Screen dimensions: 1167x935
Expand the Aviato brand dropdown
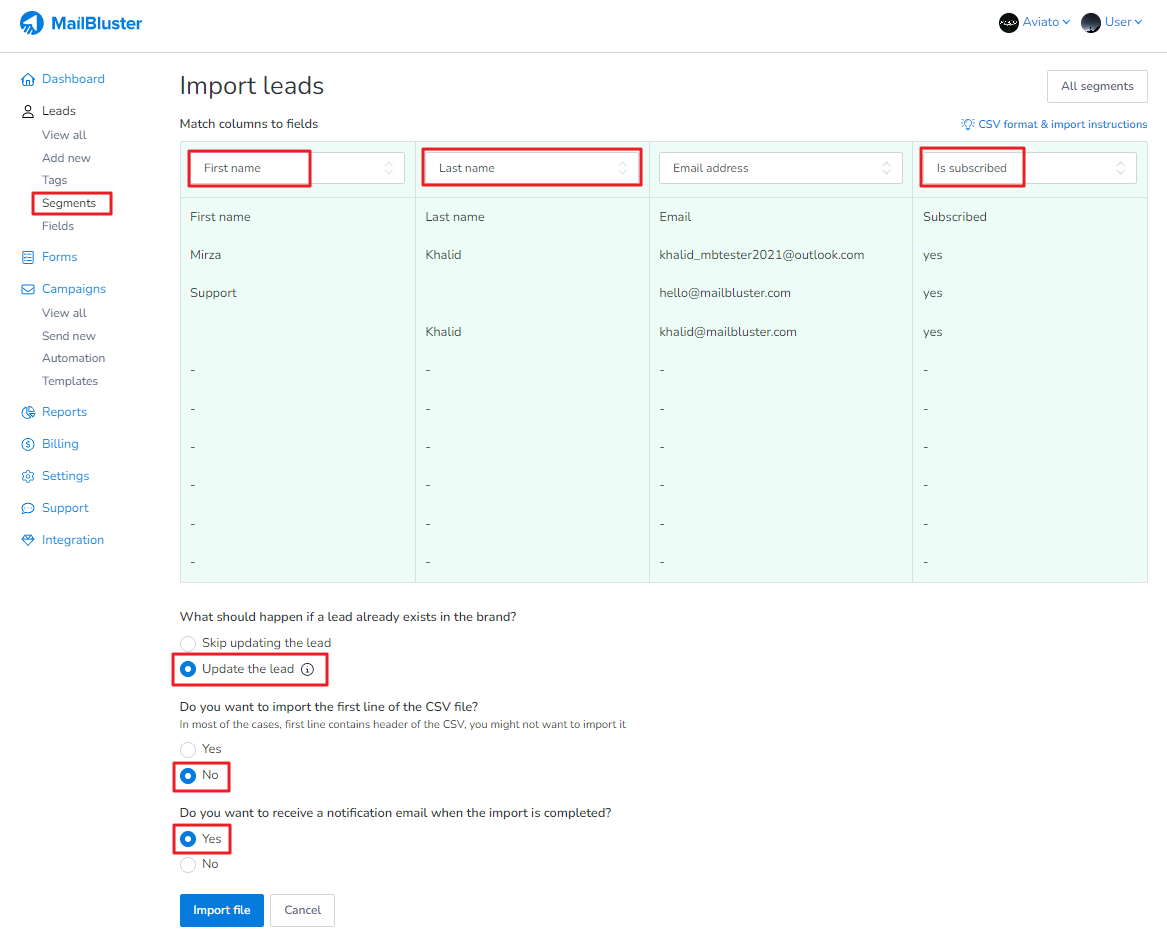click(x=1035, y=22)
